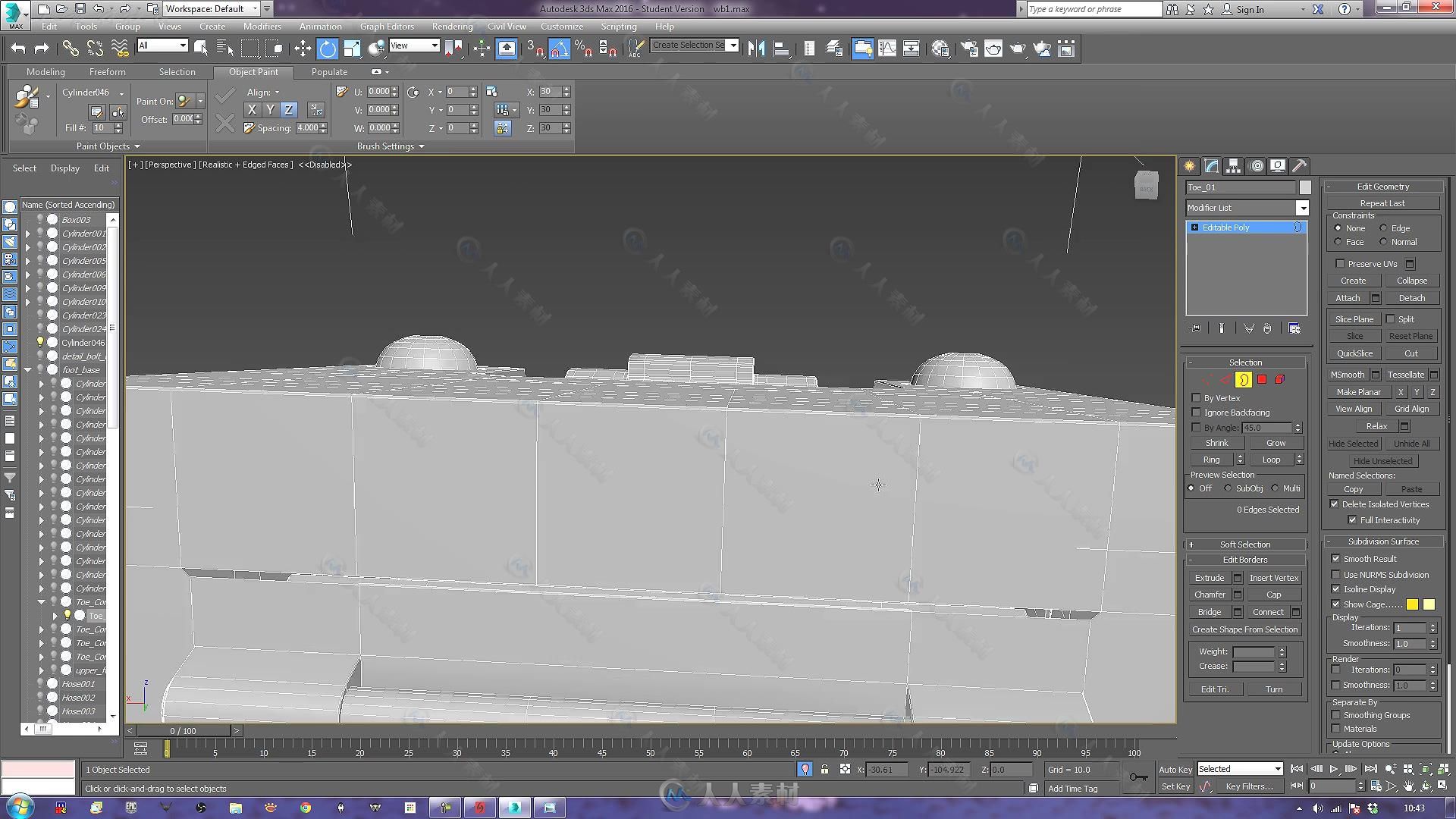The image size is (1456, 819).
Task: Click the Play Animation button
Action: 1333,769
